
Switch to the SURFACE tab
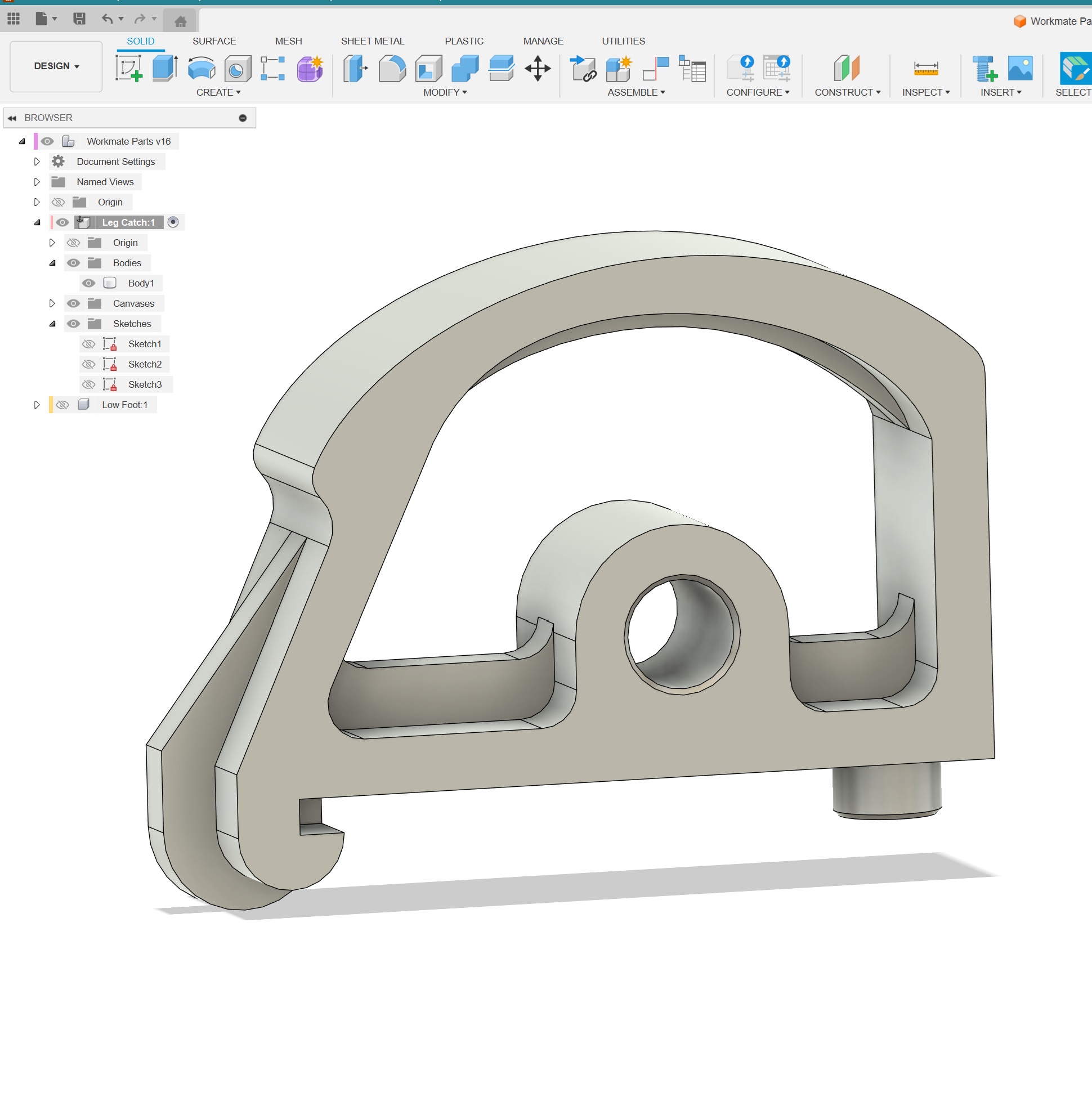click(x=214, y=41)
